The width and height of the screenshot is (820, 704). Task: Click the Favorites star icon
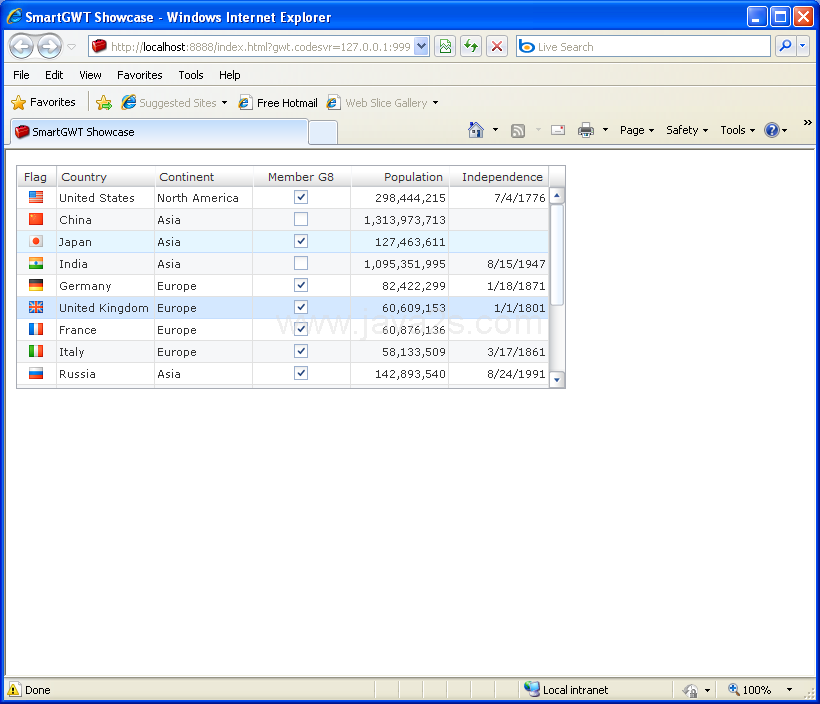18,103
